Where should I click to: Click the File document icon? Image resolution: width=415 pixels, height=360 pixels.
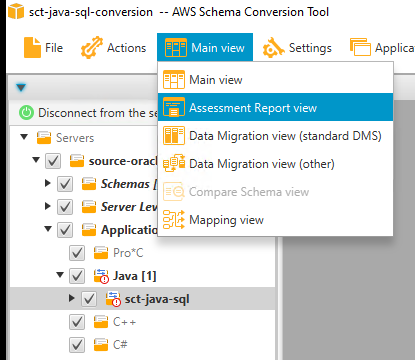point(32,47)
